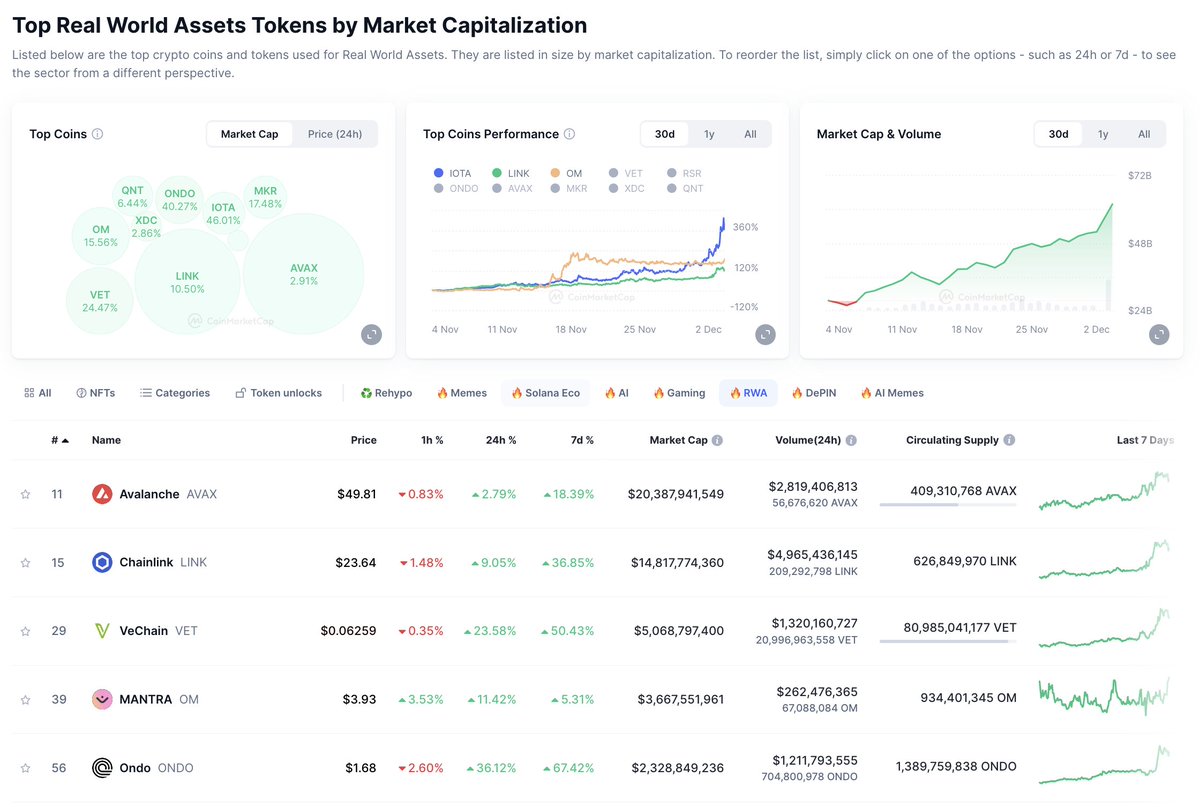The height and width of the screenshot is (807, 1200).
Task: Sort table by rank number column
Action: pos(60,440)
